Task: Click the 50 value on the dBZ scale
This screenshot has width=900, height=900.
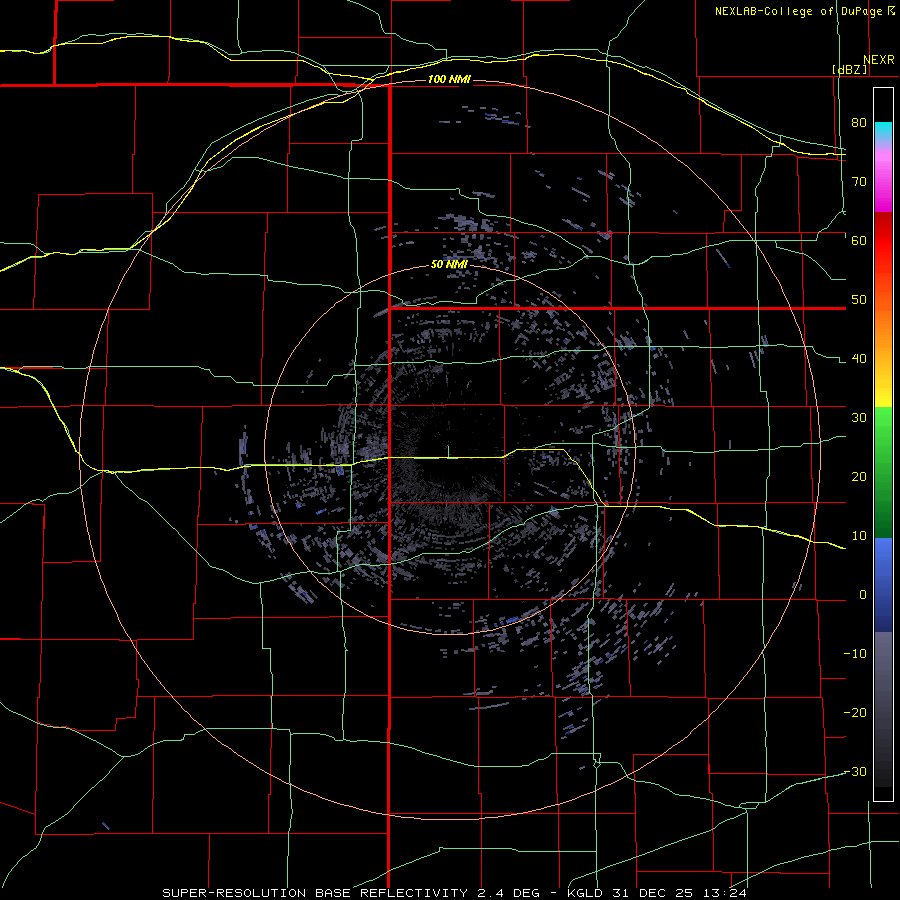Action: pyautogui.click(x=859, y=300)
